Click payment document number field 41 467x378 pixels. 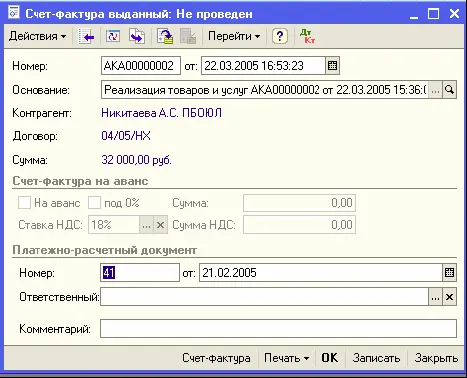(140, 273)
